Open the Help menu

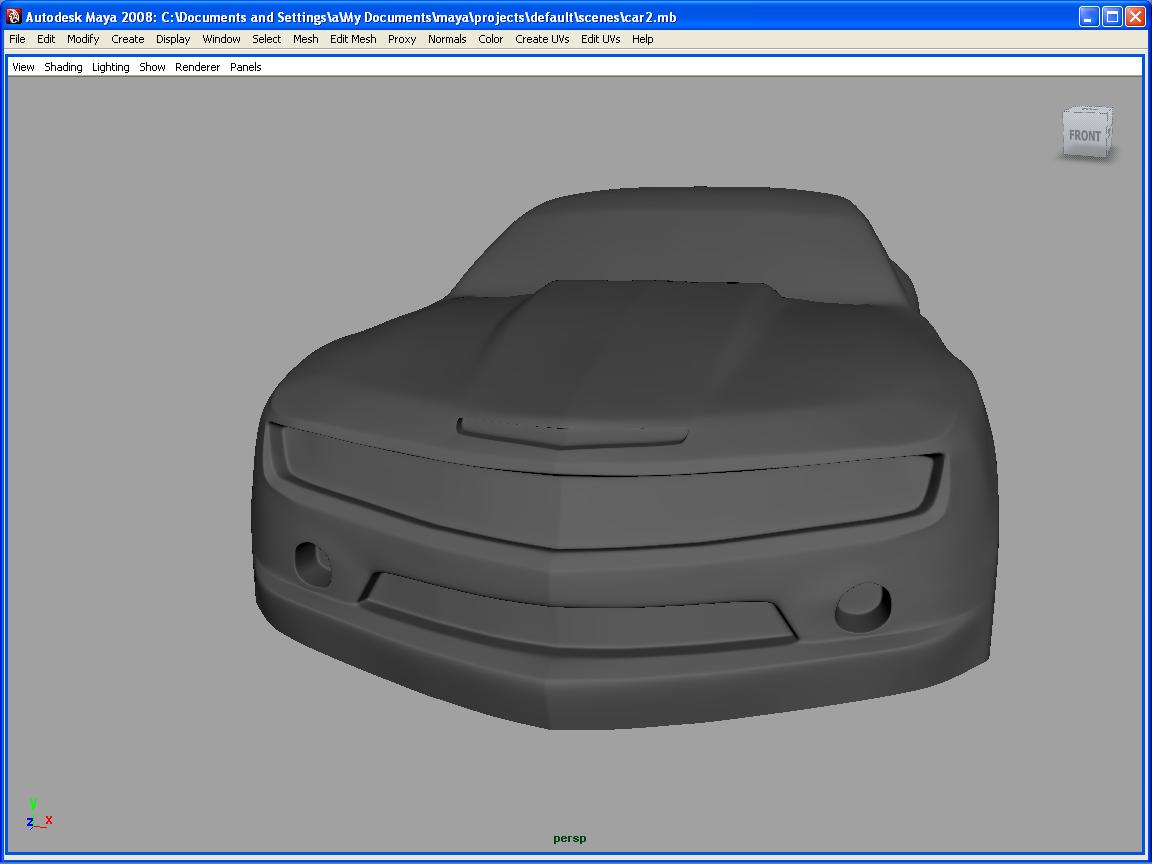[x=642, y=39]
